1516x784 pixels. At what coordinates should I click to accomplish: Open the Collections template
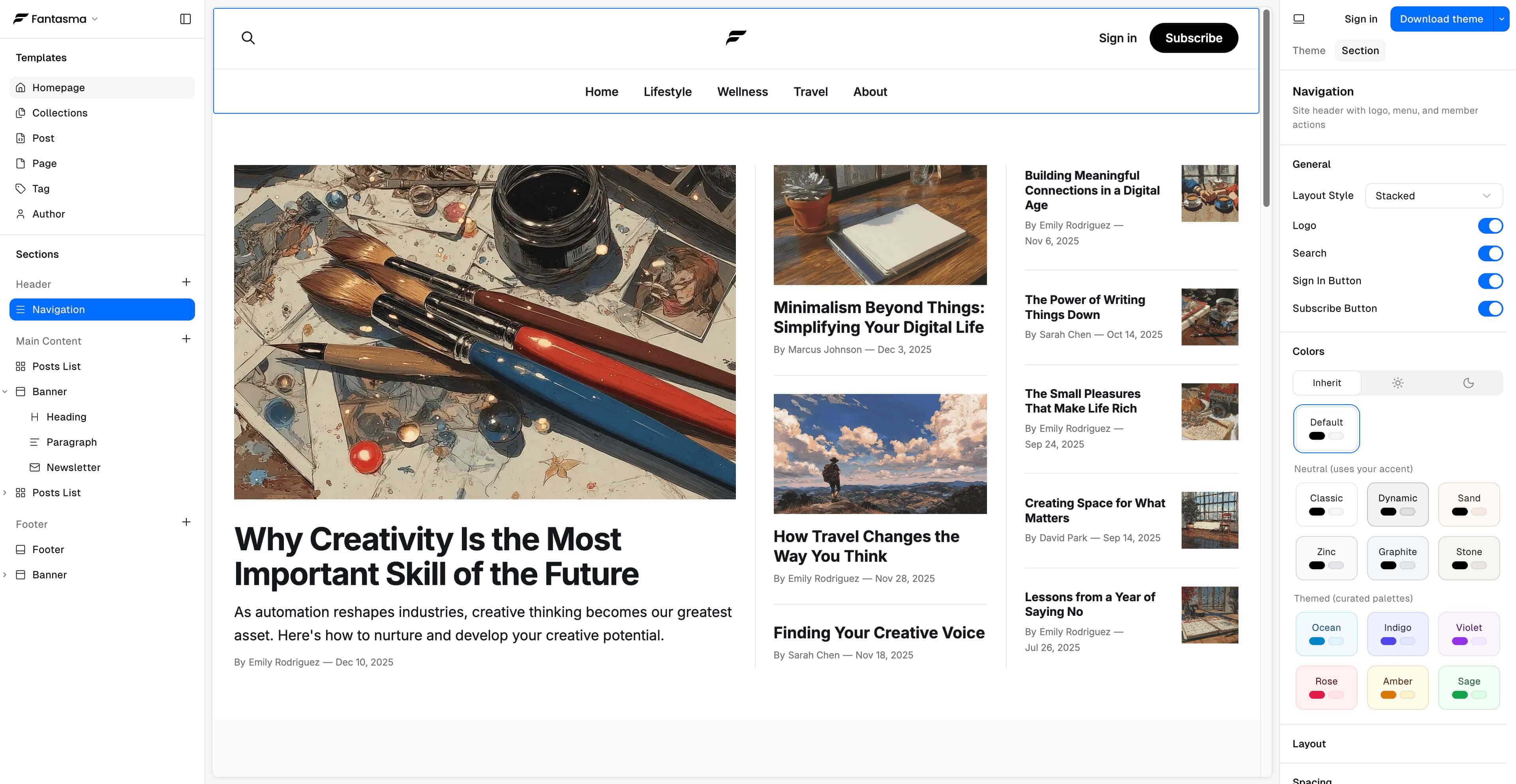click(x=60, y=113)
